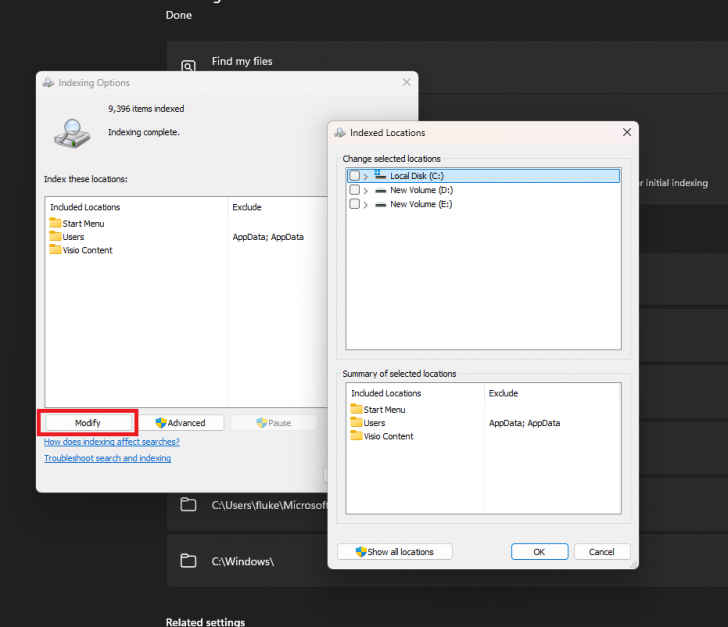Tick the New Volume (E:) checkbox
Viewport: 728px width, 627px height.
click(x=354, y=204)
